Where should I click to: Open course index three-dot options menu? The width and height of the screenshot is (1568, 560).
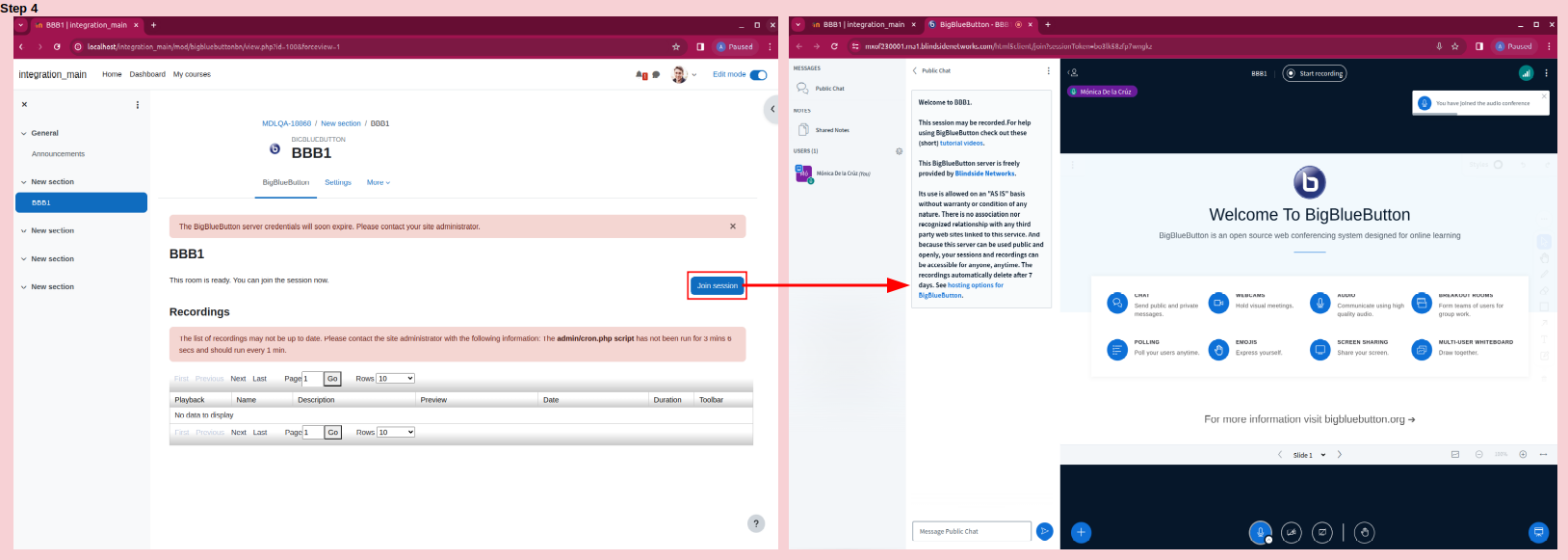click(137, 105)
